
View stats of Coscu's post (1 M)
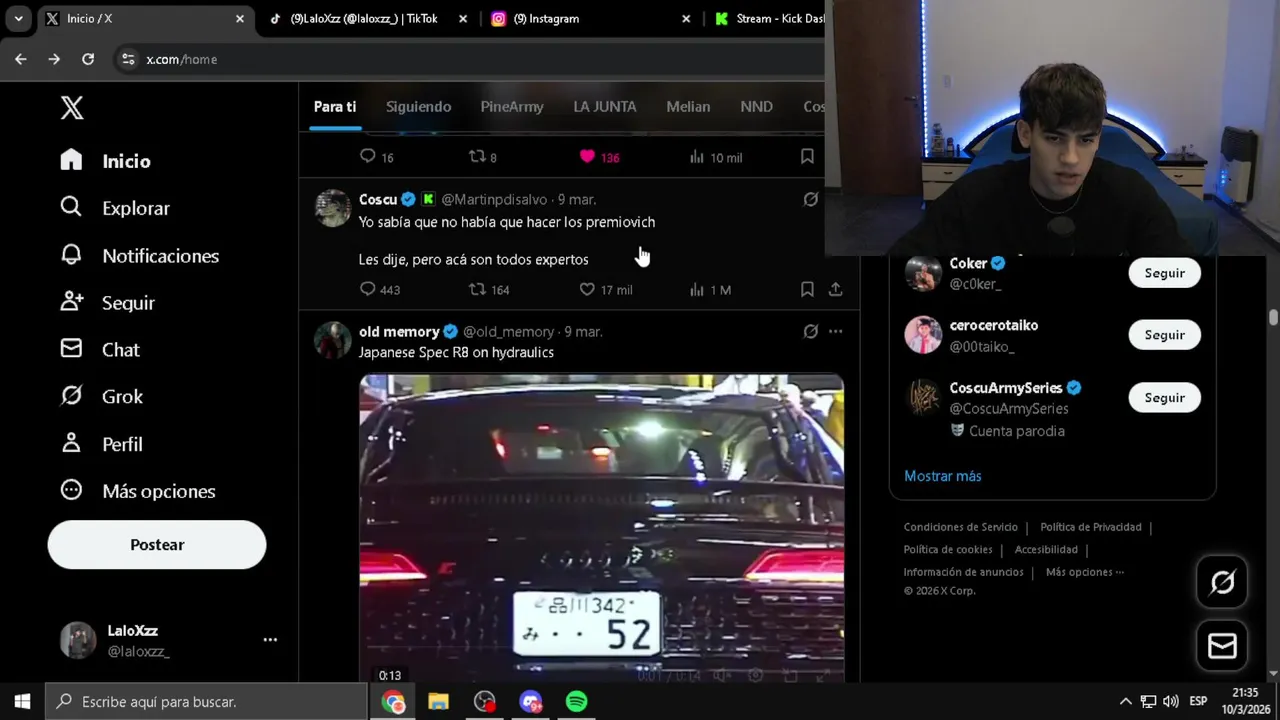point(711,290)
